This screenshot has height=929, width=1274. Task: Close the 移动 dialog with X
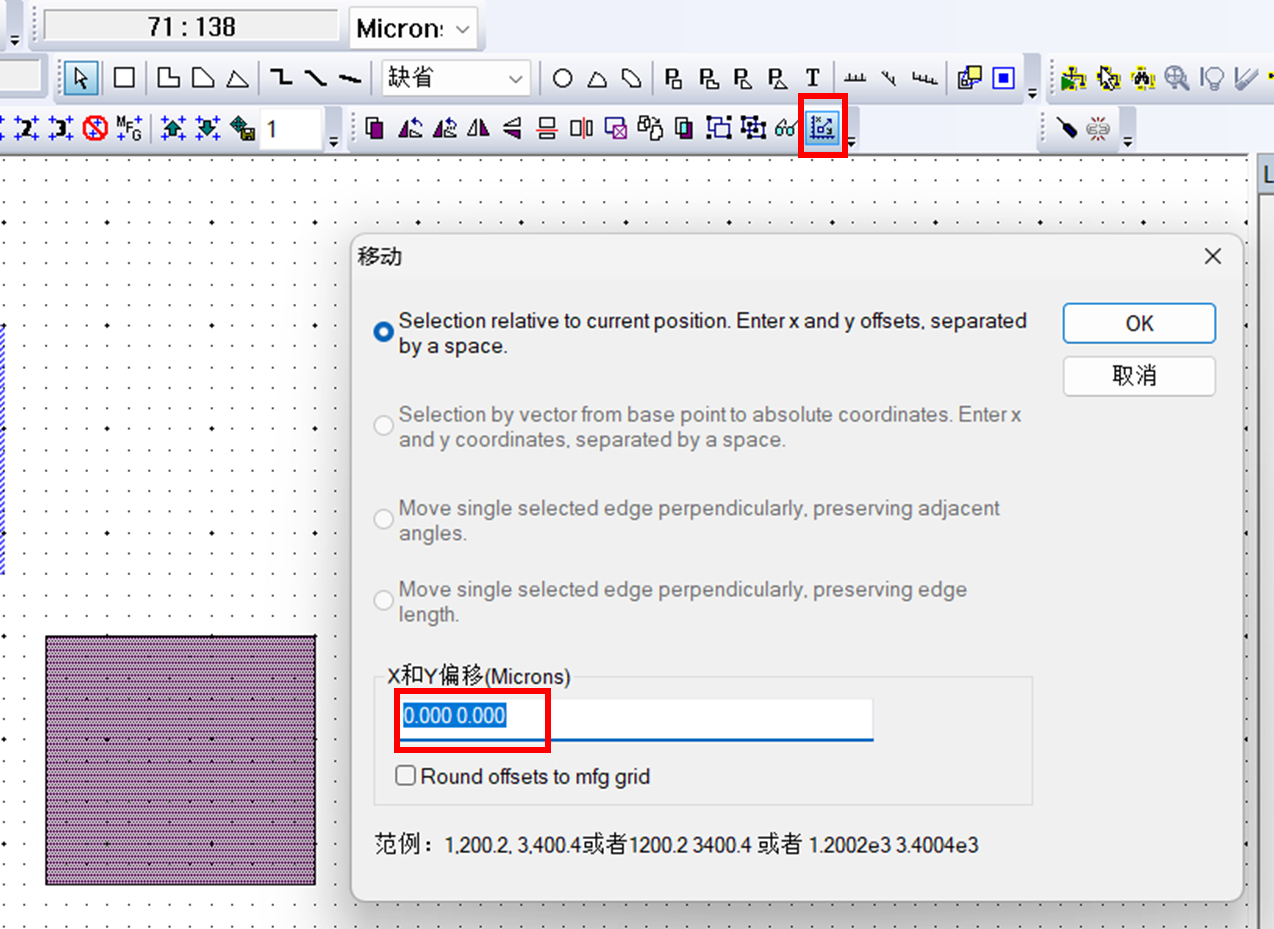1213,257
